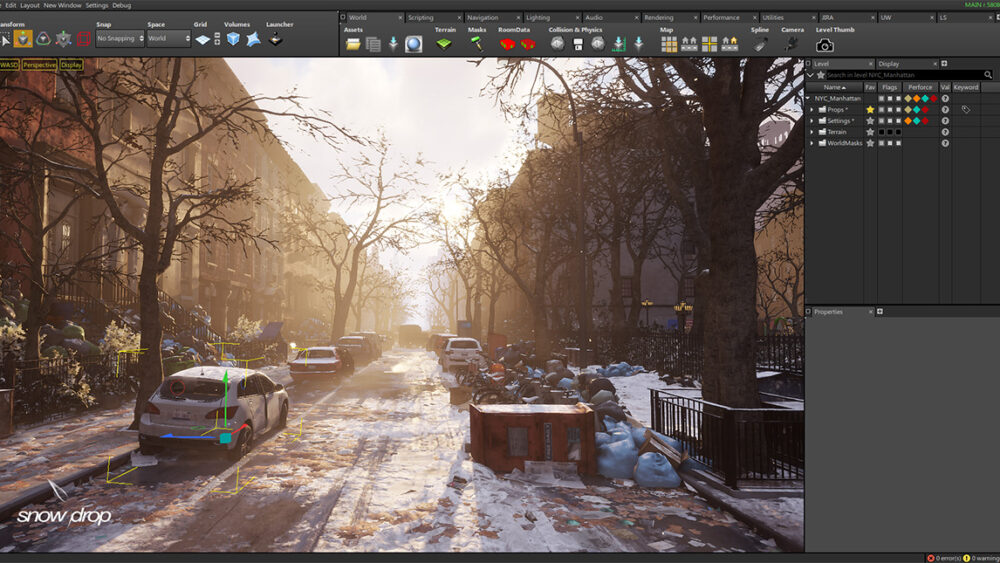Click the Flags column header
This screenshot has height=563, width=1000.
pyautogui.click(x=889, y=87)
